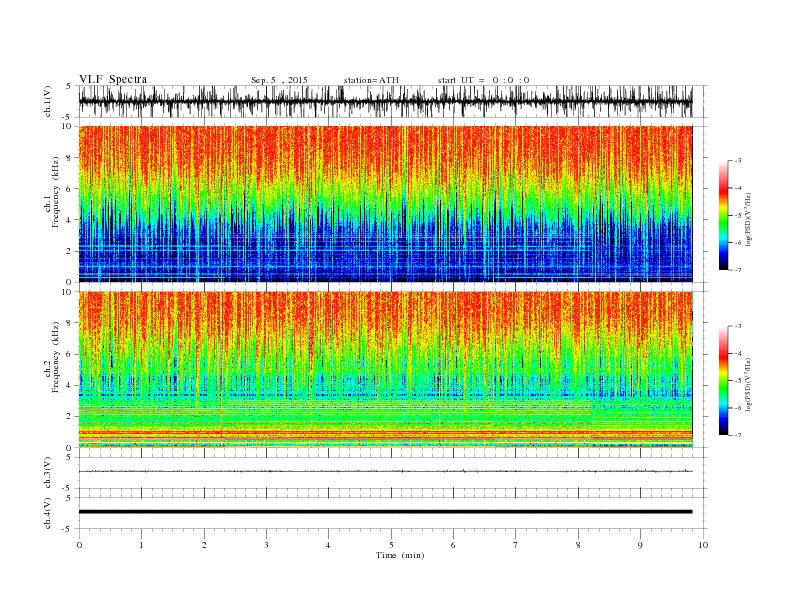Click the "ch.4(V)" axis label
The height and width of the screenshot is (612, 792).
48,513
